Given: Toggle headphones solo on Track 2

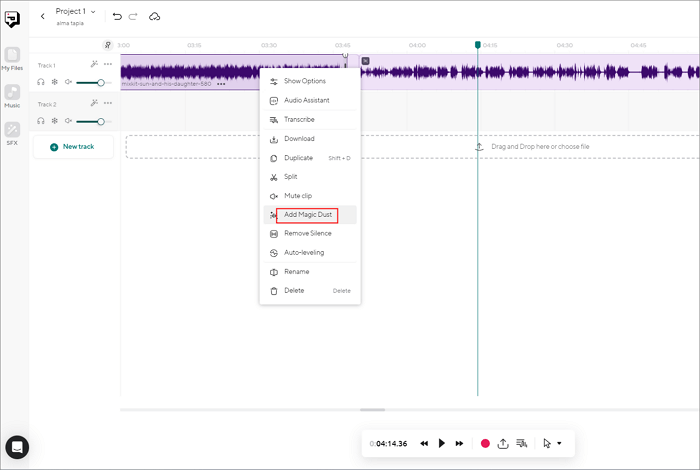Looking at the screenshot, I should 41,121.
